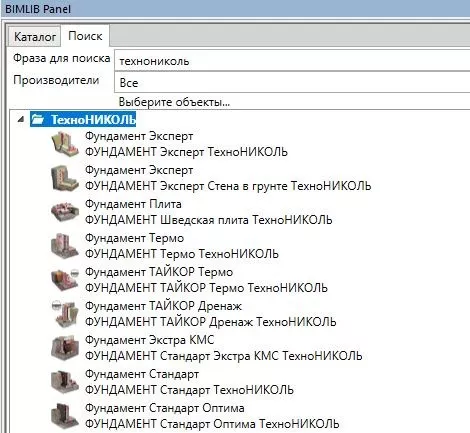Select Фундамент Плита row title
This screenshot has width=470, height=433.
pos(133,204)
